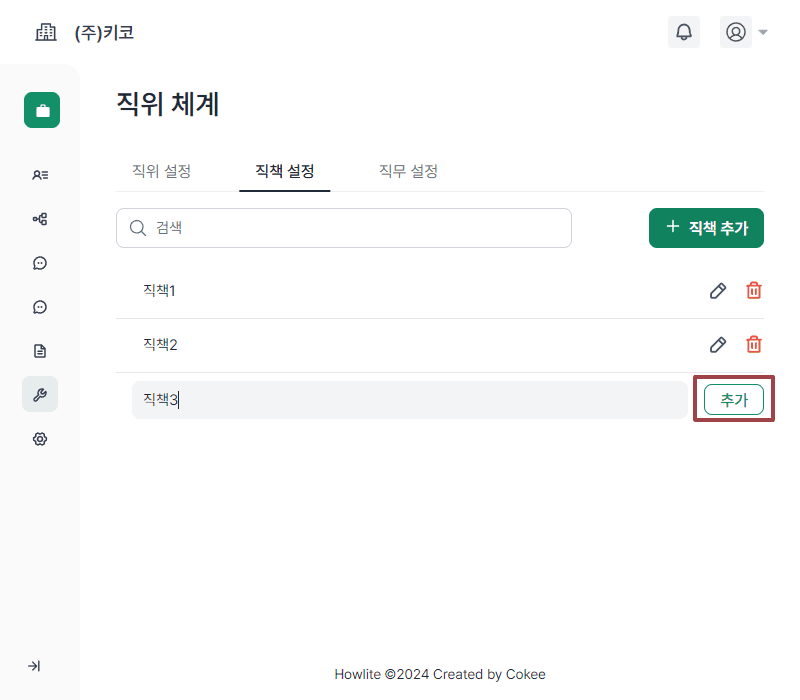Switch to the 직위 설정 tab
This screenshot has width=800, height=700.
pos(161,171)
